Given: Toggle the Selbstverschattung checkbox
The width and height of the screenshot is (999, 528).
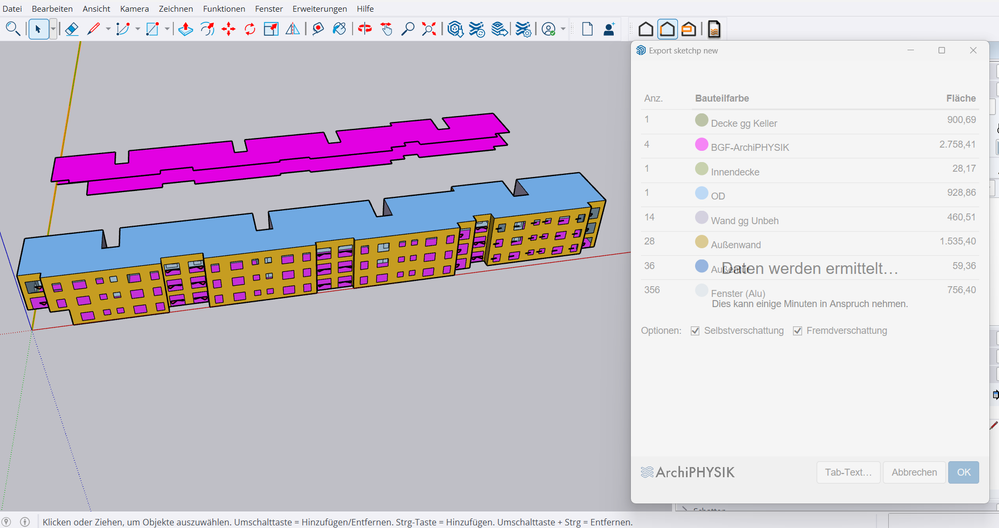Looking at the screenshot, I should [x=695, y=331].
